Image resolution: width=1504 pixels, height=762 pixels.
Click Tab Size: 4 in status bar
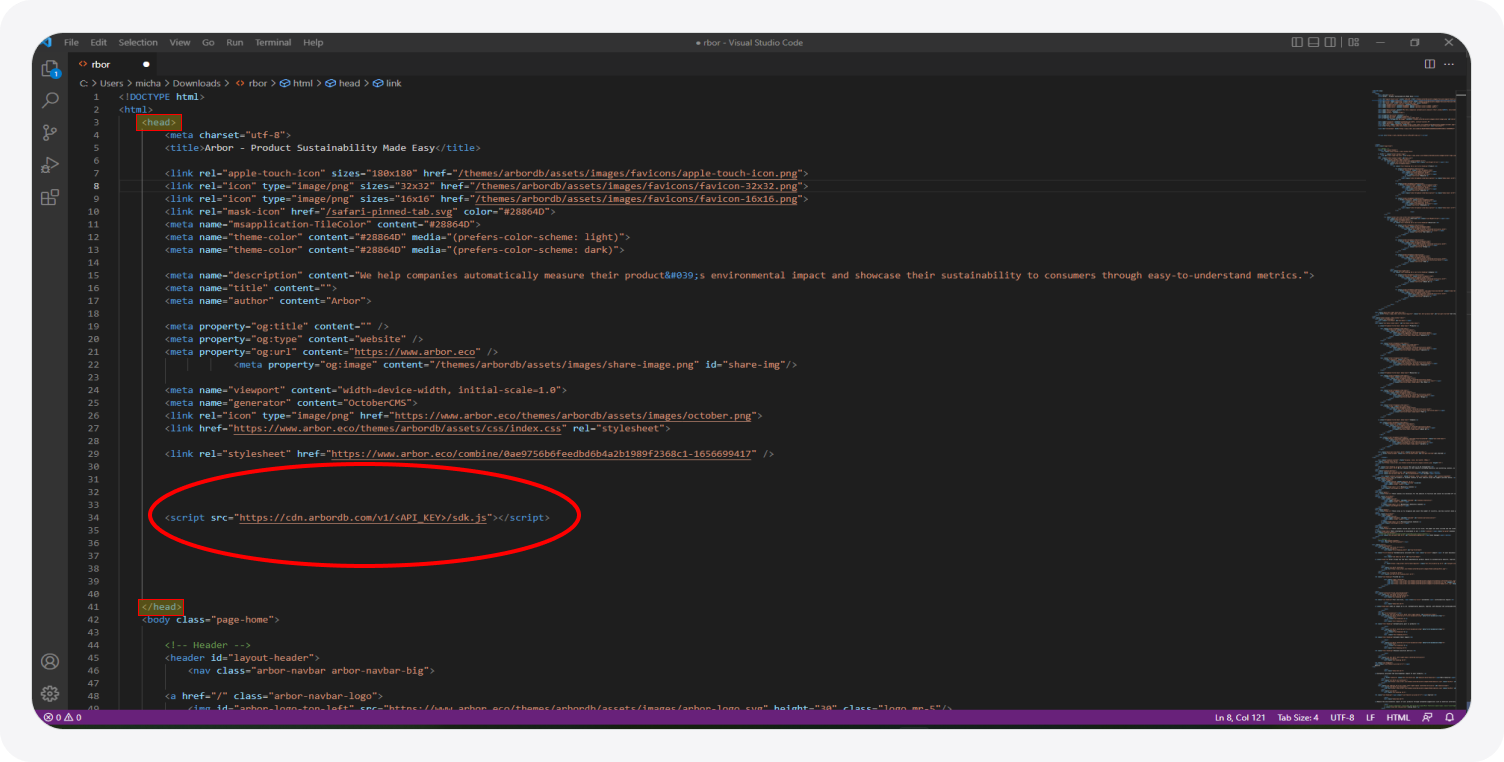[1298, 717]
